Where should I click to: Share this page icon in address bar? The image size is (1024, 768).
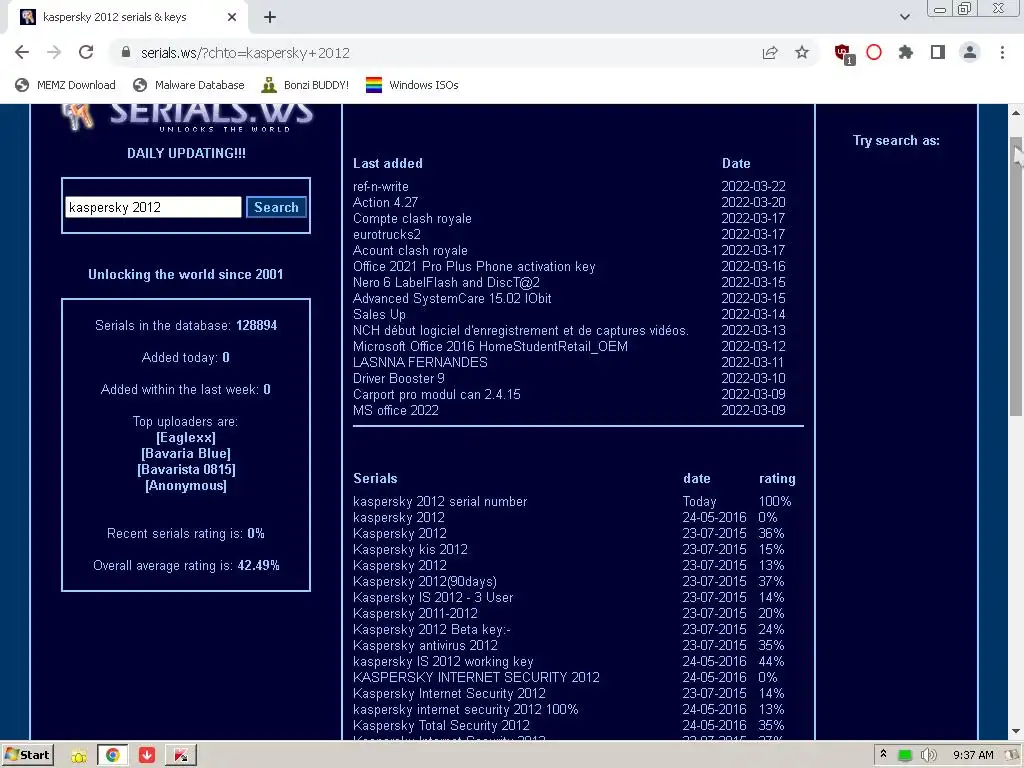click(770, 52)
